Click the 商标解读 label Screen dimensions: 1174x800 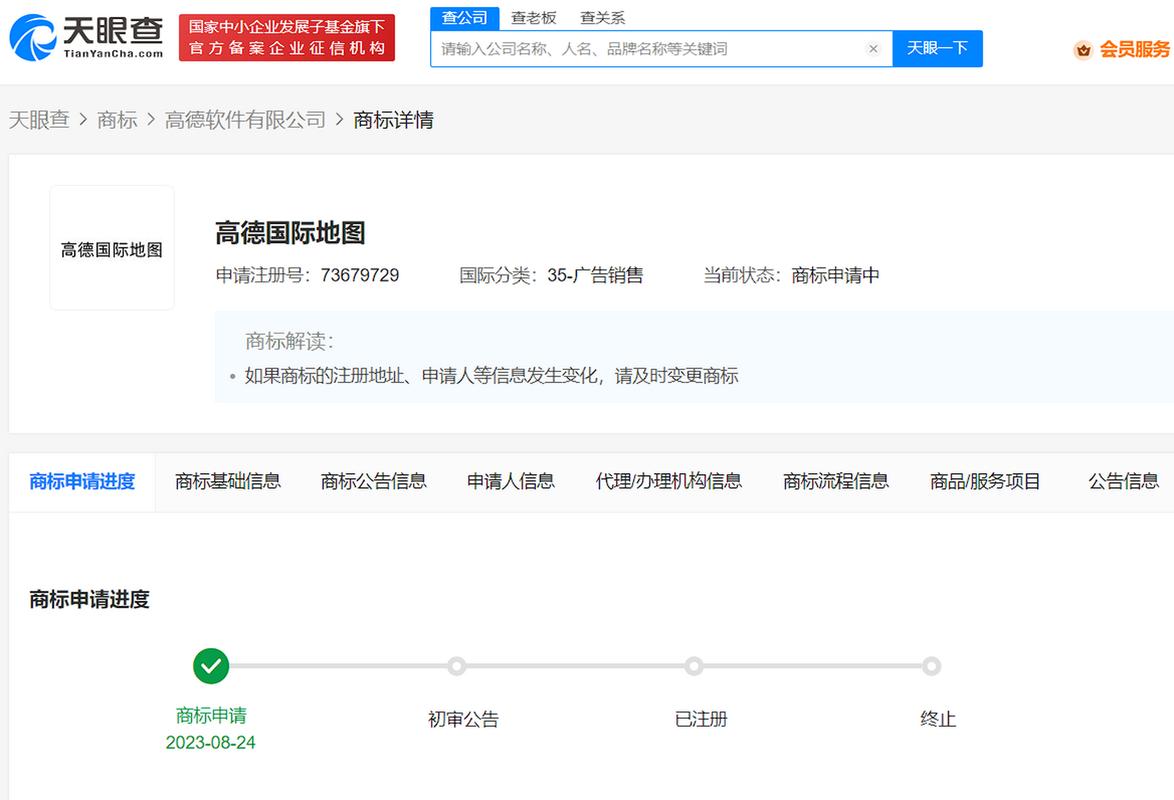(x=289, y=342)
